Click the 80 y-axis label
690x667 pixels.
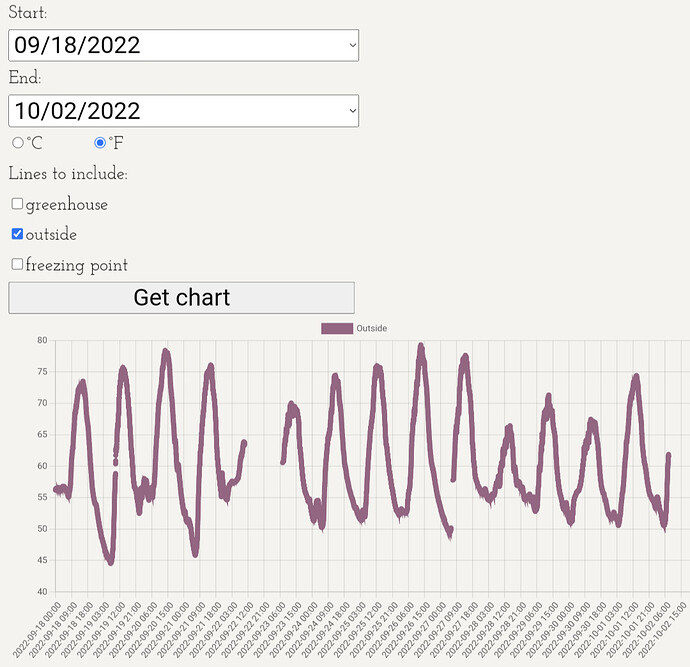point(42,340)
